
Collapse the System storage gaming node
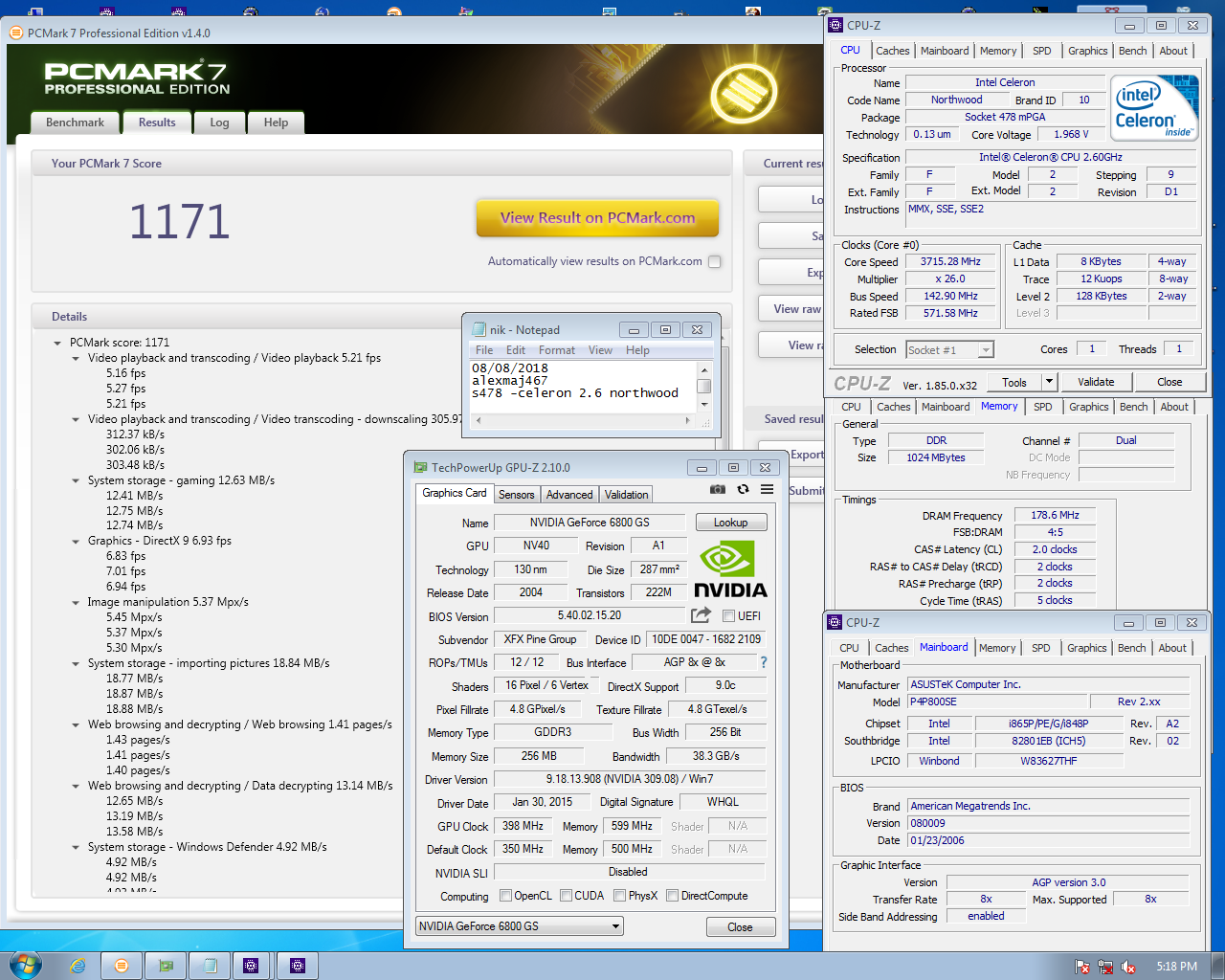tap(76, 480)
